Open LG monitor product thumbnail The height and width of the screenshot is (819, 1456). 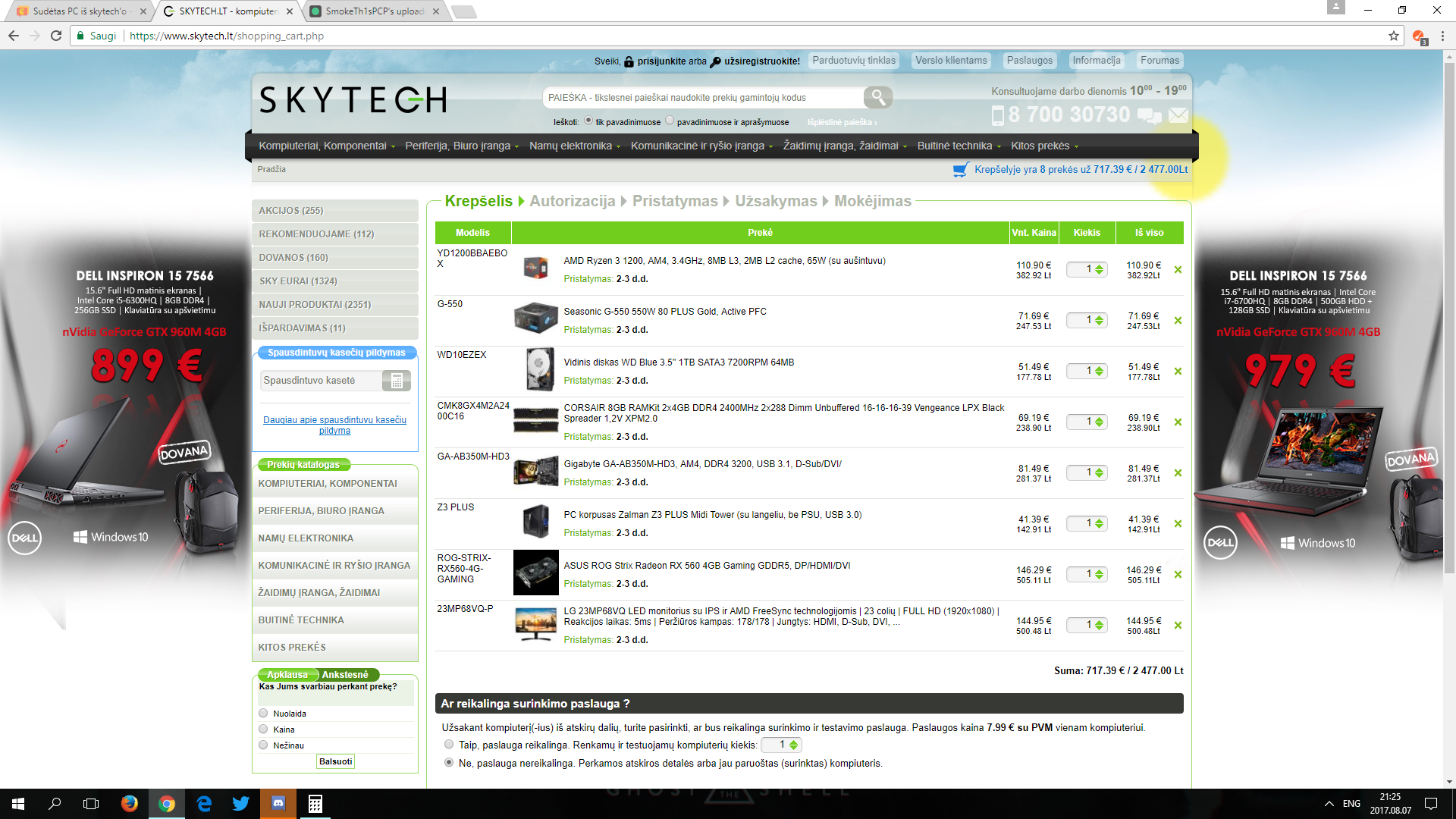[x=535, y=624]
